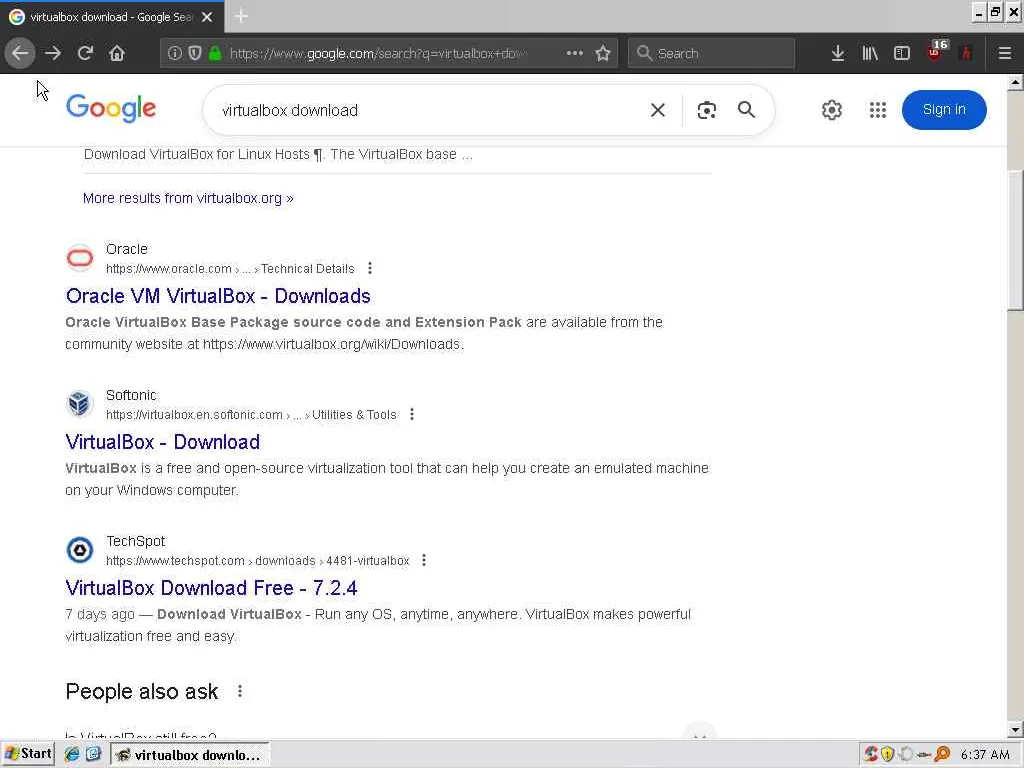This screenshot has width=1024, height=768.
Task: Open the uBlock extension icon showing 16
Action: pyautogui.click(x=936, y=52)
